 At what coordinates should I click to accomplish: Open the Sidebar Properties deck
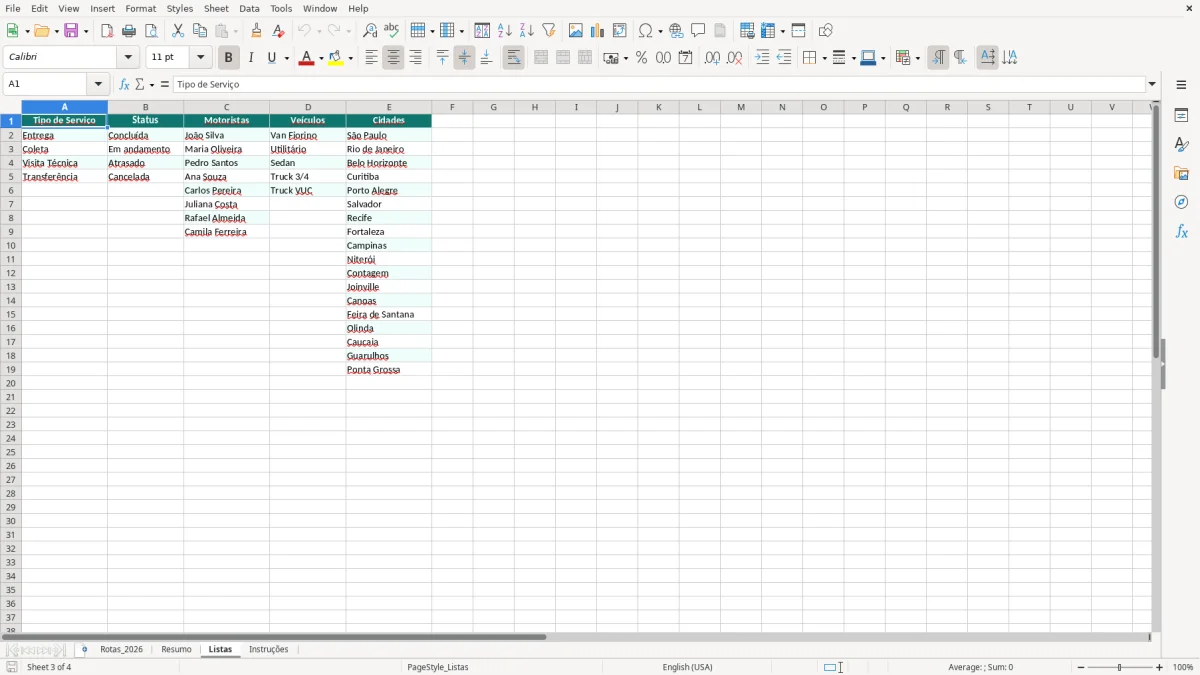click(1181, 115)
